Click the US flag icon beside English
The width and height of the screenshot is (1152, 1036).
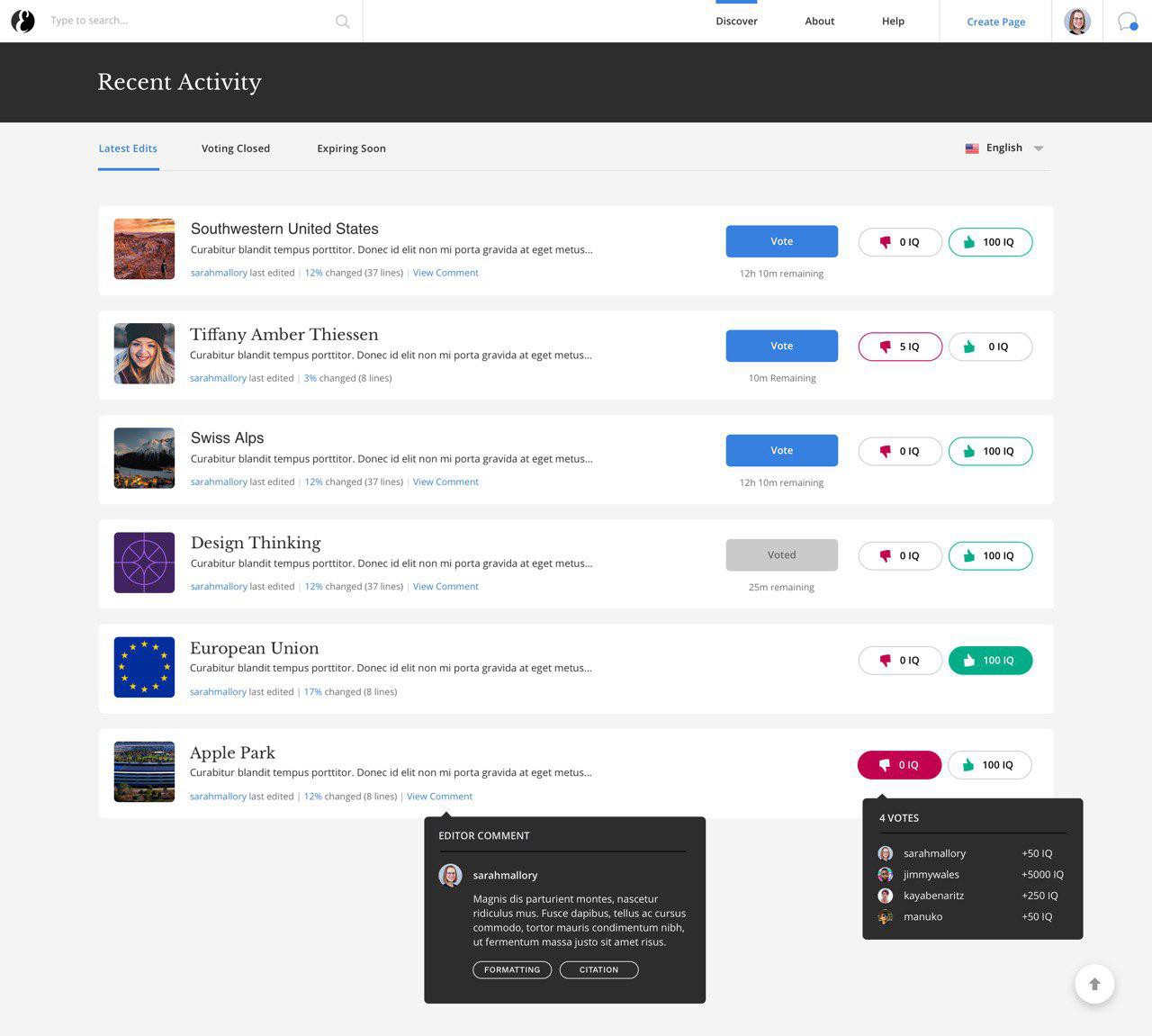coord(972,148)
